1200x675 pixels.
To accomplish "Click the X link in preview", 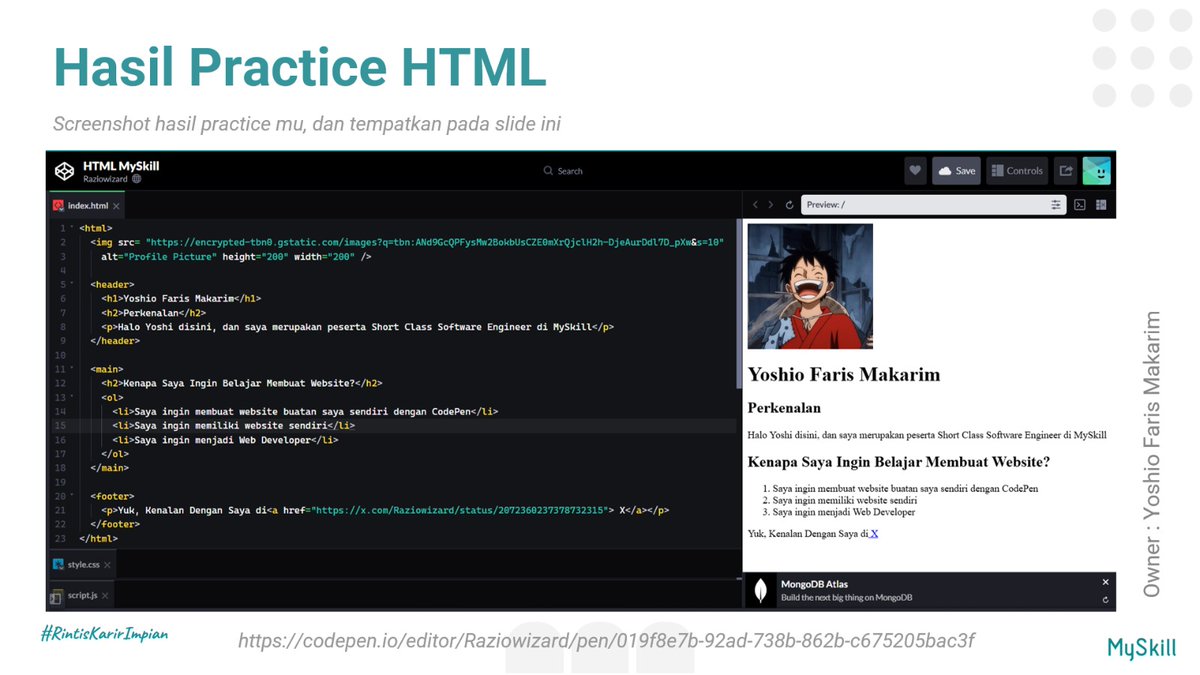I will [x=874, y=534].
